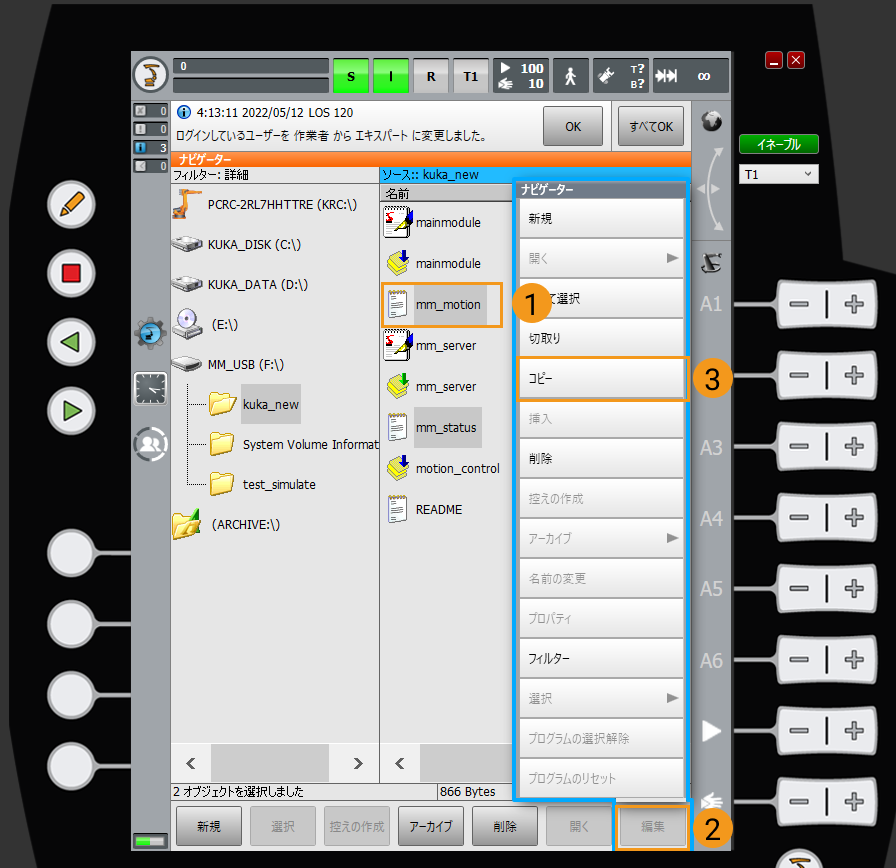Viewport: 896px width, 868px height.
Task: Choose コピー in the context menu
Action: pos(601,378)
